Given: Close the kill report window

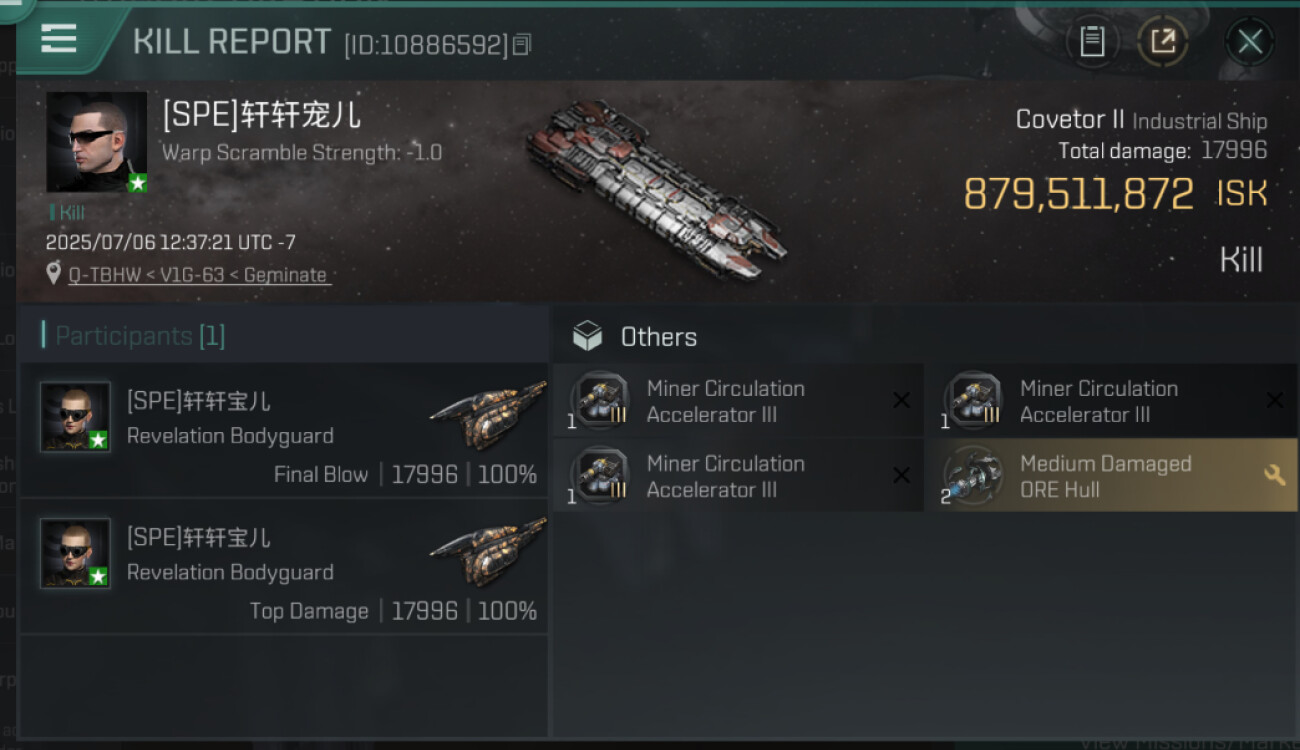Looking at the screenshot, I should 1249,42.
